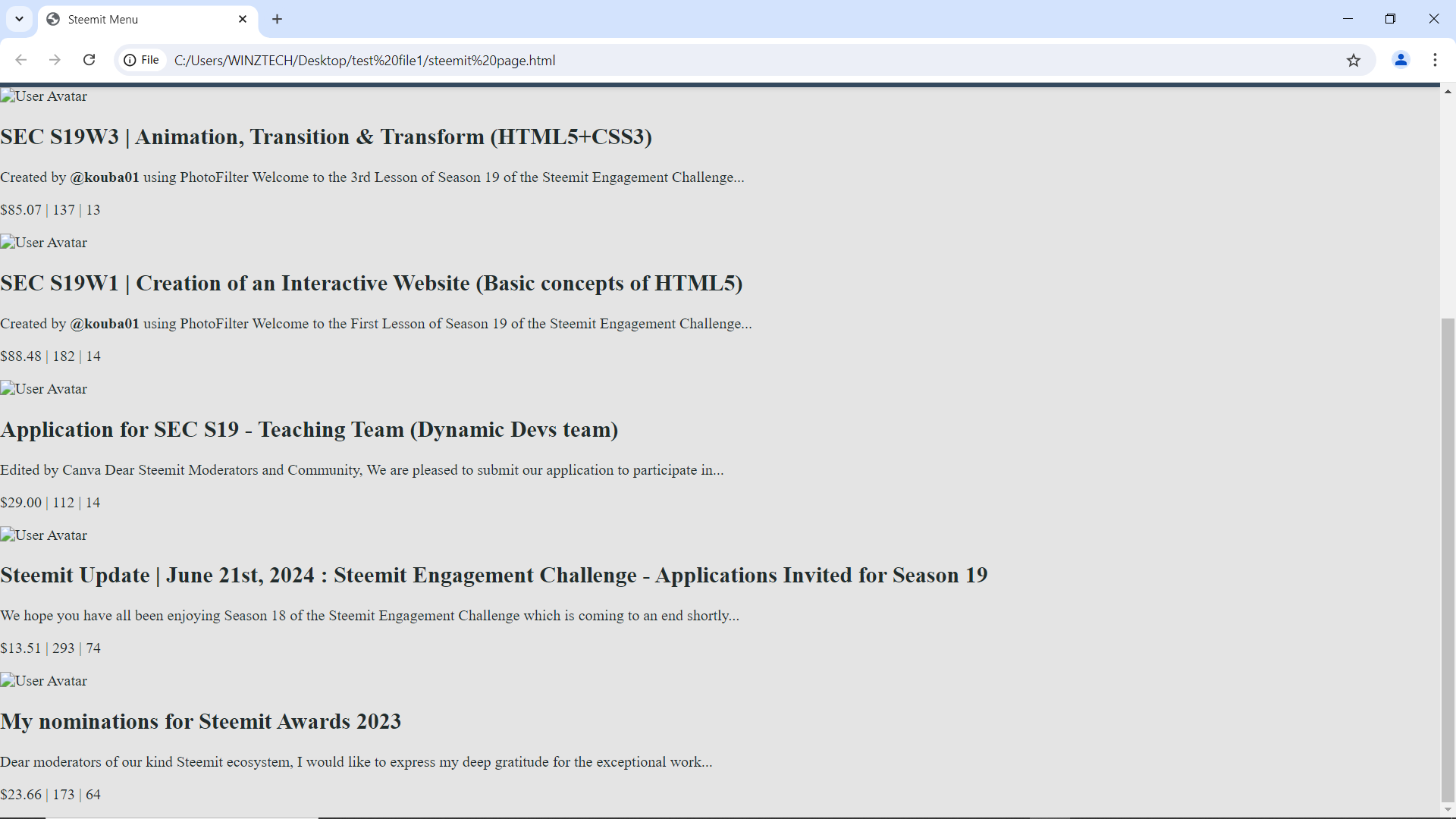Screen dimensions: 1456x819
Task: Click the vertical scrollbar thumb
Action: pyautogui.click(x=1448, y=560)
